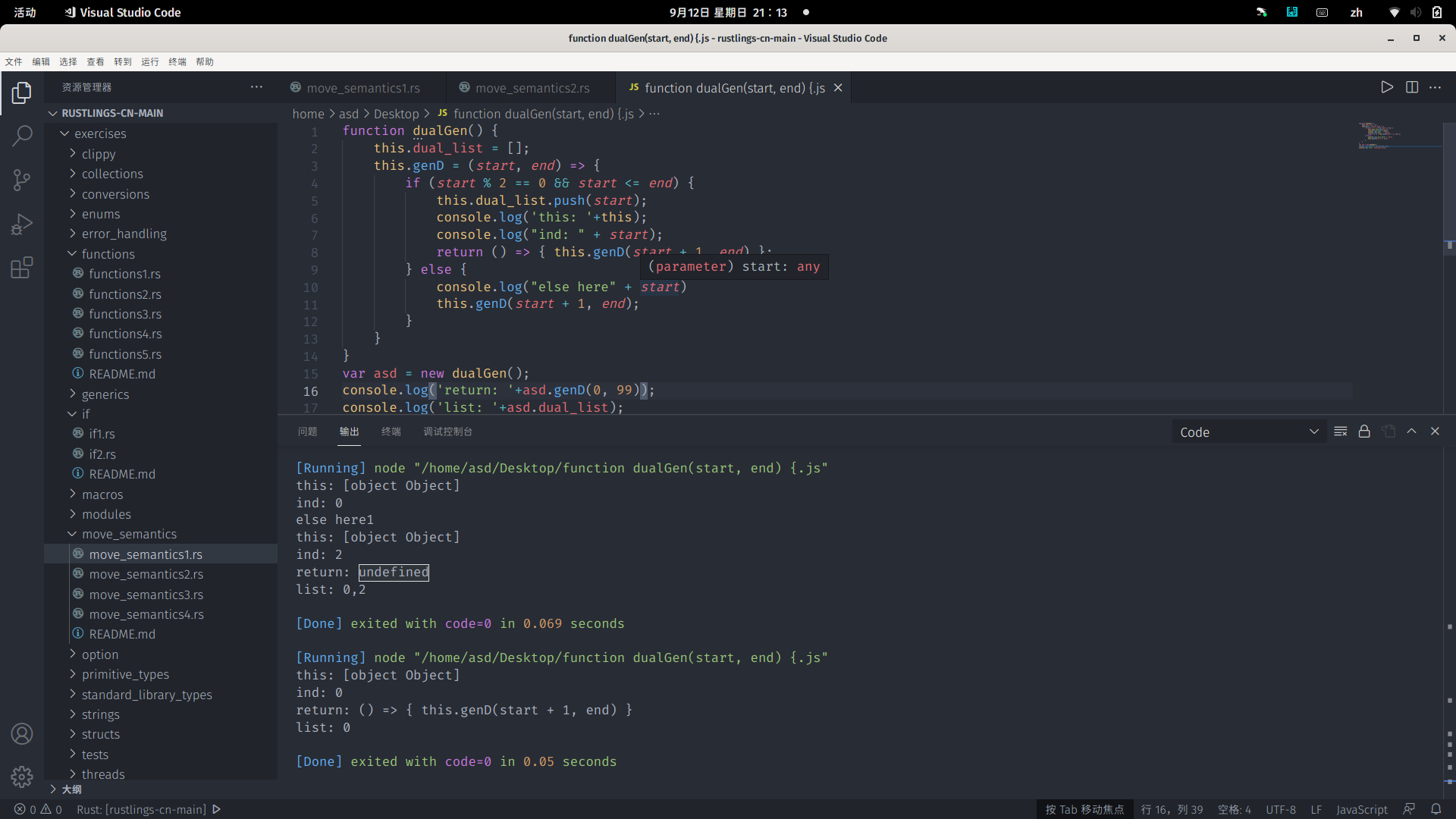Image resolution: width=1456 pixels, height=819 pixels.
Task: Toggle output scroll lock
Action: coord(1364,431)
